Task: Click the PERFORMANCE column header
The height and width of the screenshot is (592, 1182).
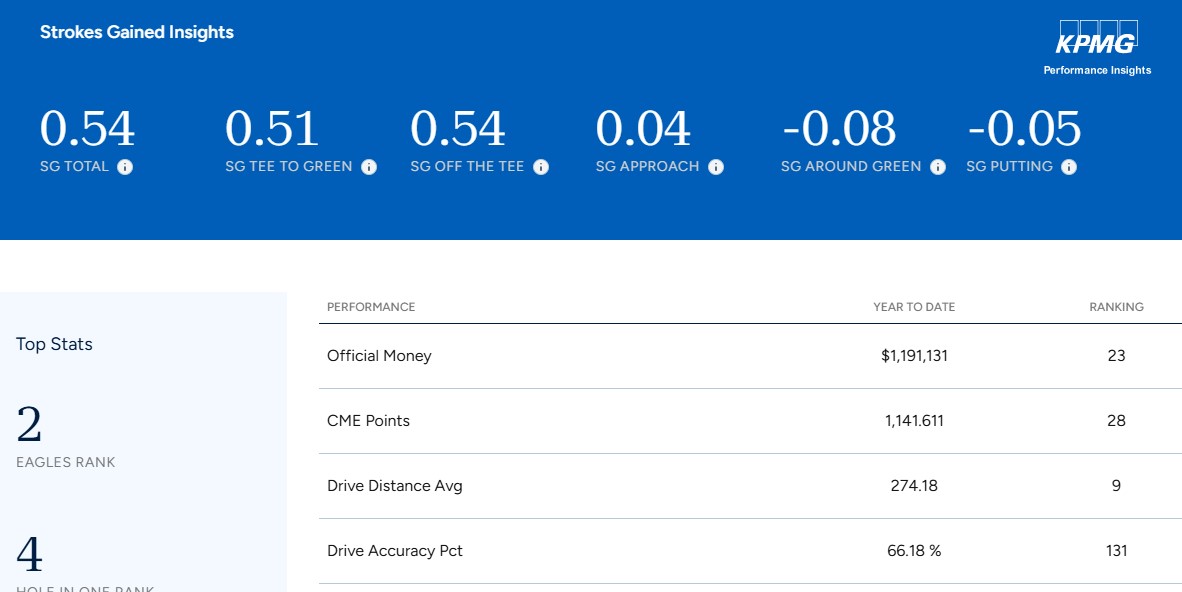Action: pyautogui.click(x=371, y=307)
